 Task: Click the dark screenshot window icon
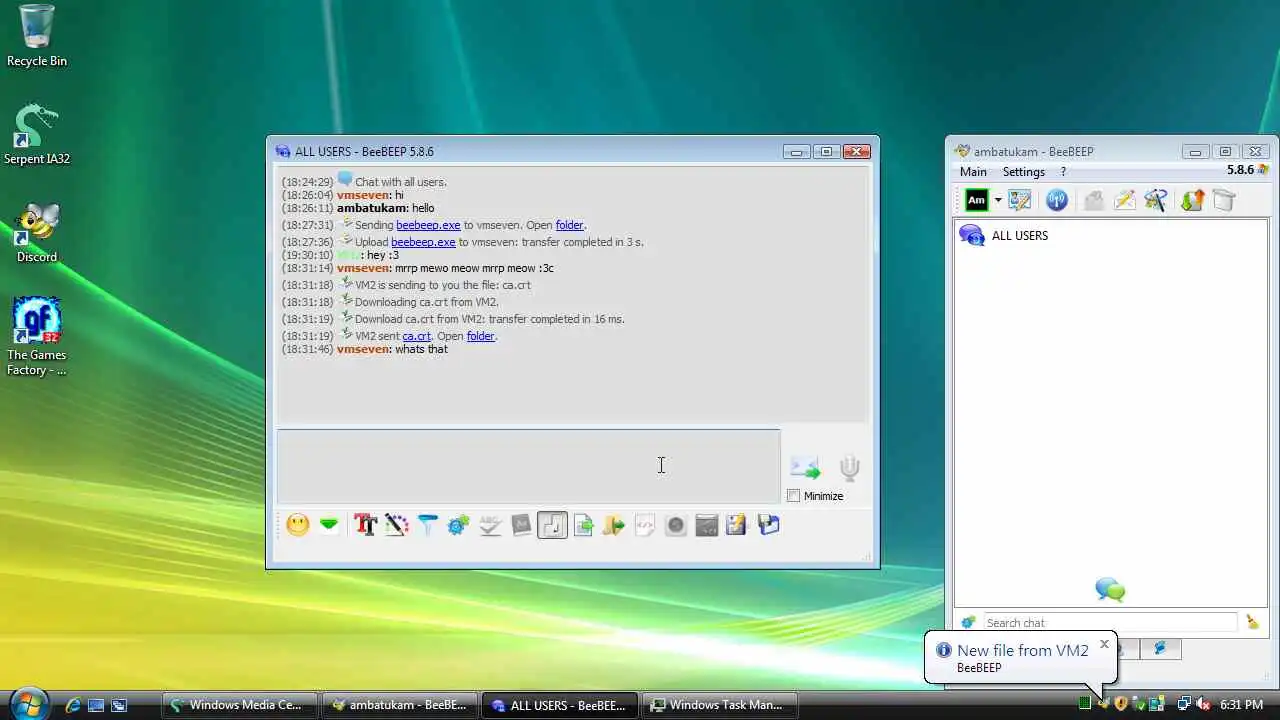[x=707, y=525]
